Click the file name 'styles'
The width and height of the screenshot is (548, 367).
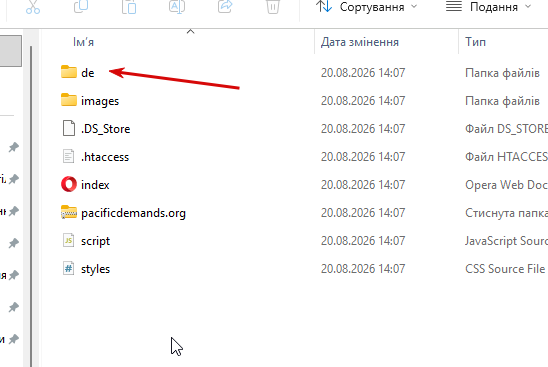[95, 269]
